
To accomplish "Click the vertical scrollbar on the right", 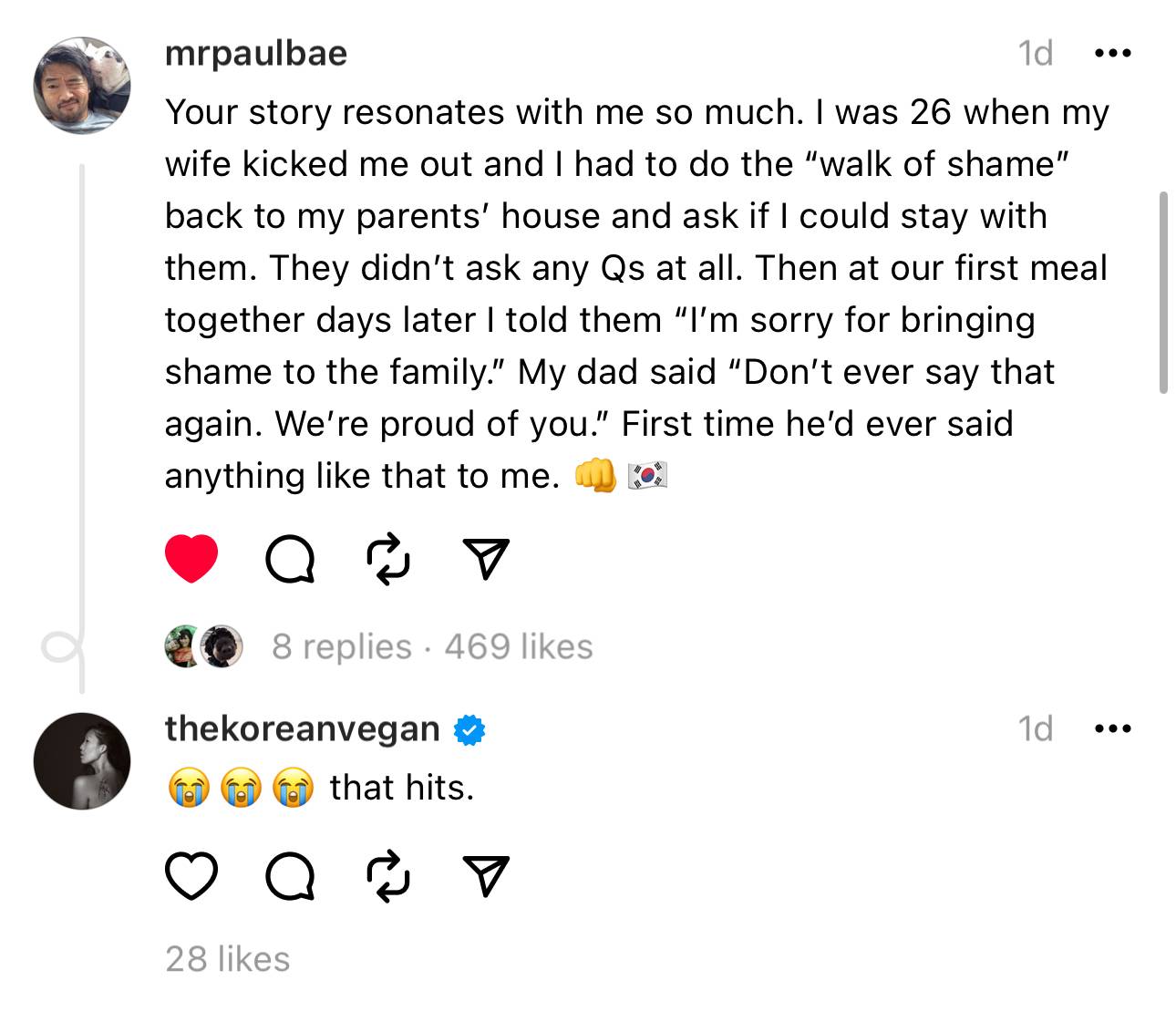I will pos(1163,292).
